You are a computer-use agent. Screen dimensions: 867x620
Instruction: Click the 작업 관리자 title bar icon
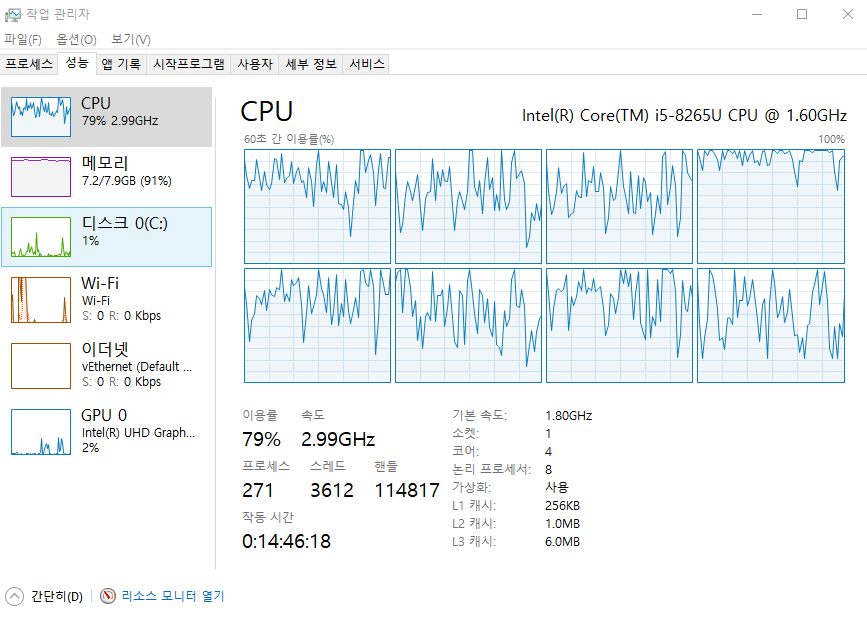pos(12,14)
